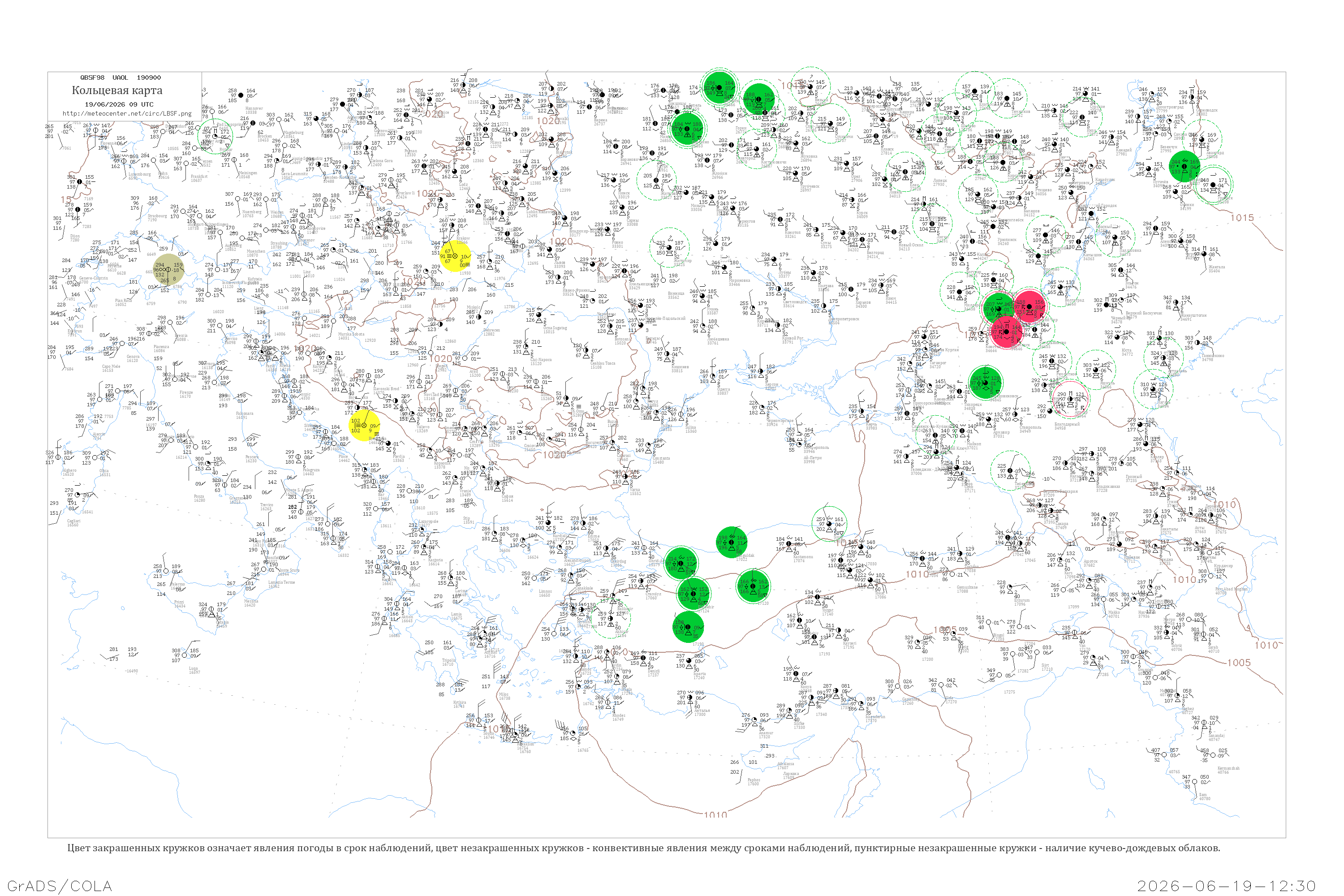Click the "Slavonski Brod 14370" station label

click(x=386, y=391)
